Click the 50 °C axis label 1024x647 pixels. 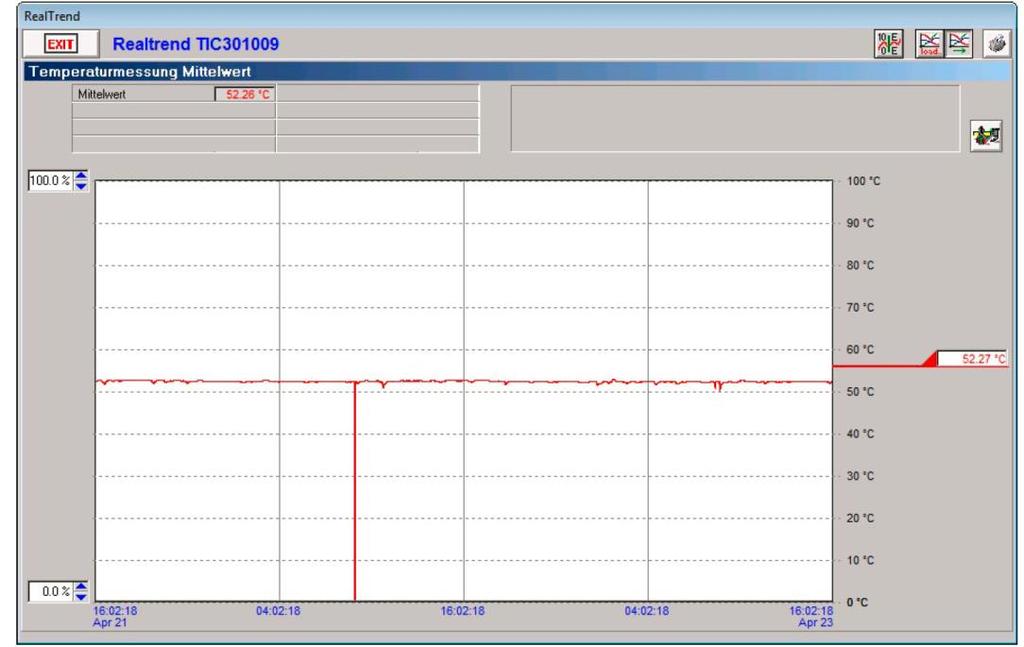coord(860,392)
